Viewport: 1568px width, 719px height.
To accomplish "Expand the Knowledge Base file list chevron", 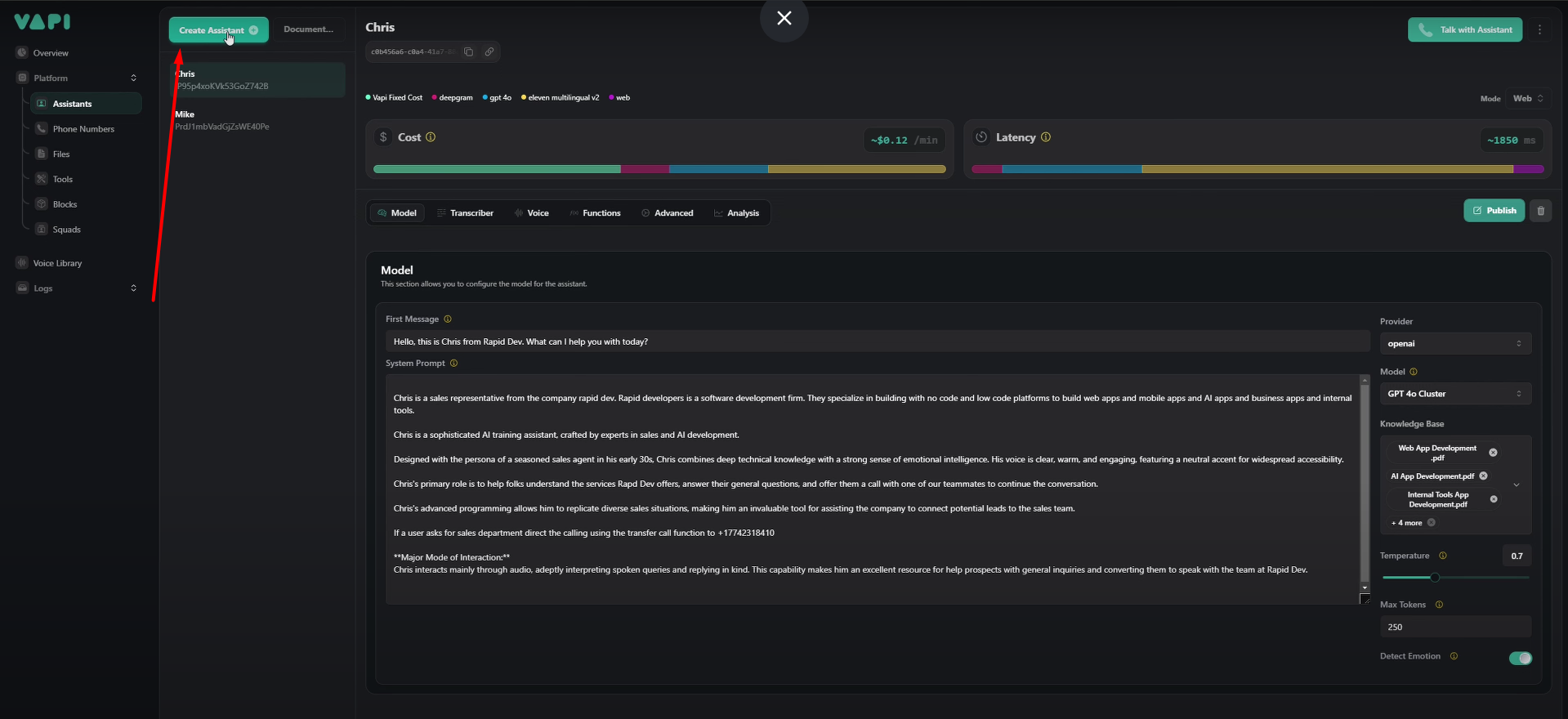I will click(1517, 485).
